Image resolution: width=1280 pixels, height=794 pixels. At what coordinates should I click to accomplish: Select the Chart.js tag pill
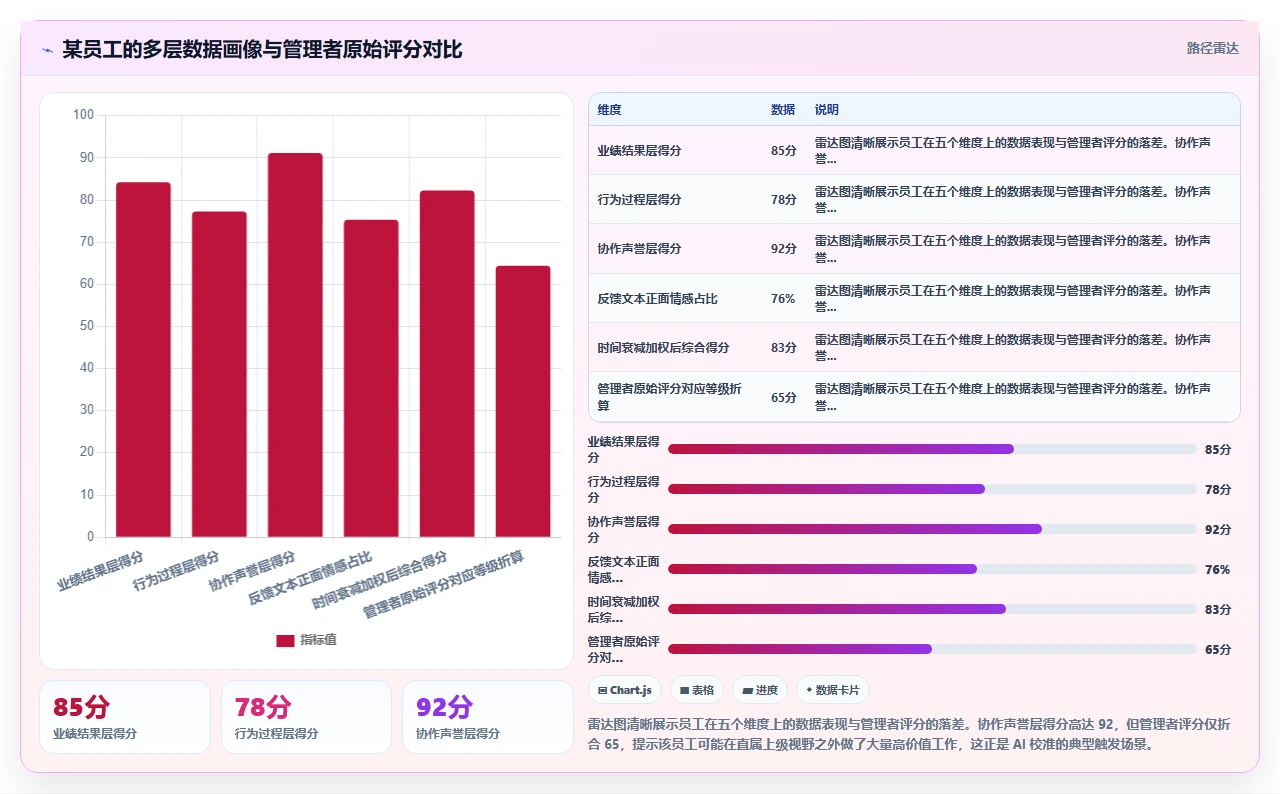coord(625,690)
